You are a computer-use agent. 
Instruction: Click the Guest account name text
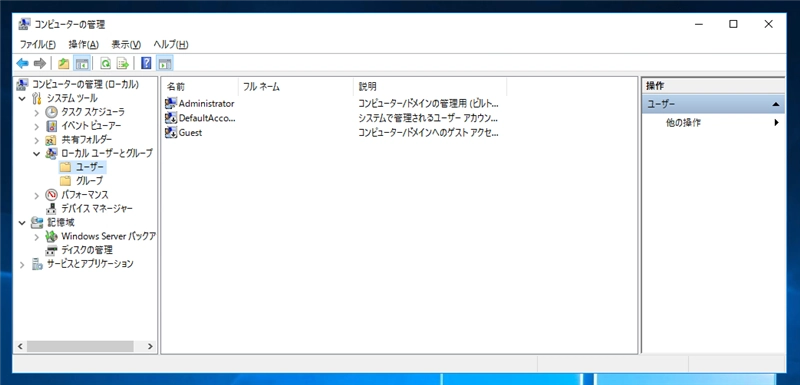(x=190, y=133)
